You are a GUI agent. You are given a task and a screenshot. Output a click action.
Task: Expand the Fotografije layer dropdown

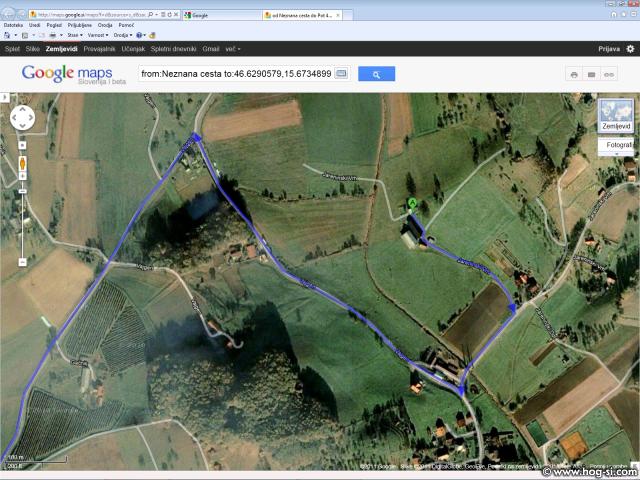pyautogui.click(x=618, y=145)
